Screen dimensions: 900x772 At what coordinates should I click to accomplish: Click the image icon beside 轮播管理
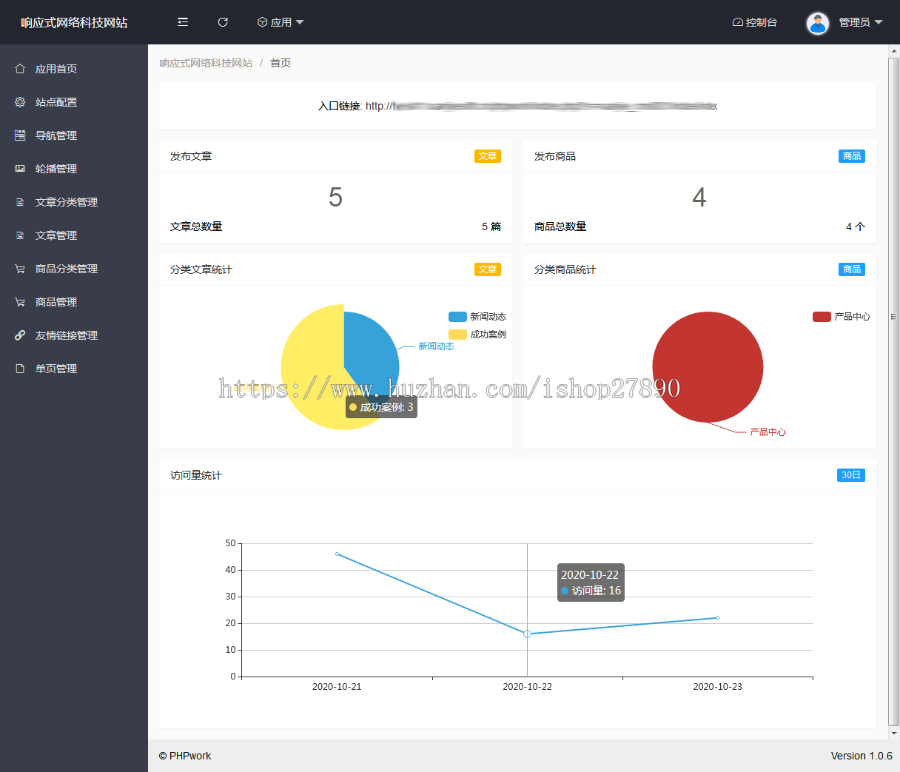point(20,169)
